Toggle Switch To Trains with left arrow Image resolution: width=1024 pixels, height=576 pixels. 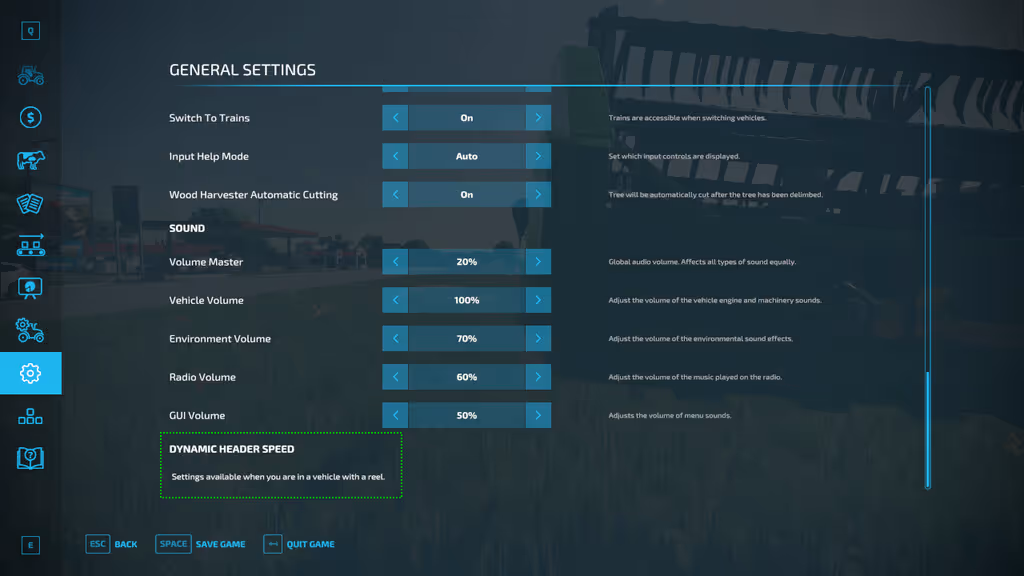(x=395, y=118)
